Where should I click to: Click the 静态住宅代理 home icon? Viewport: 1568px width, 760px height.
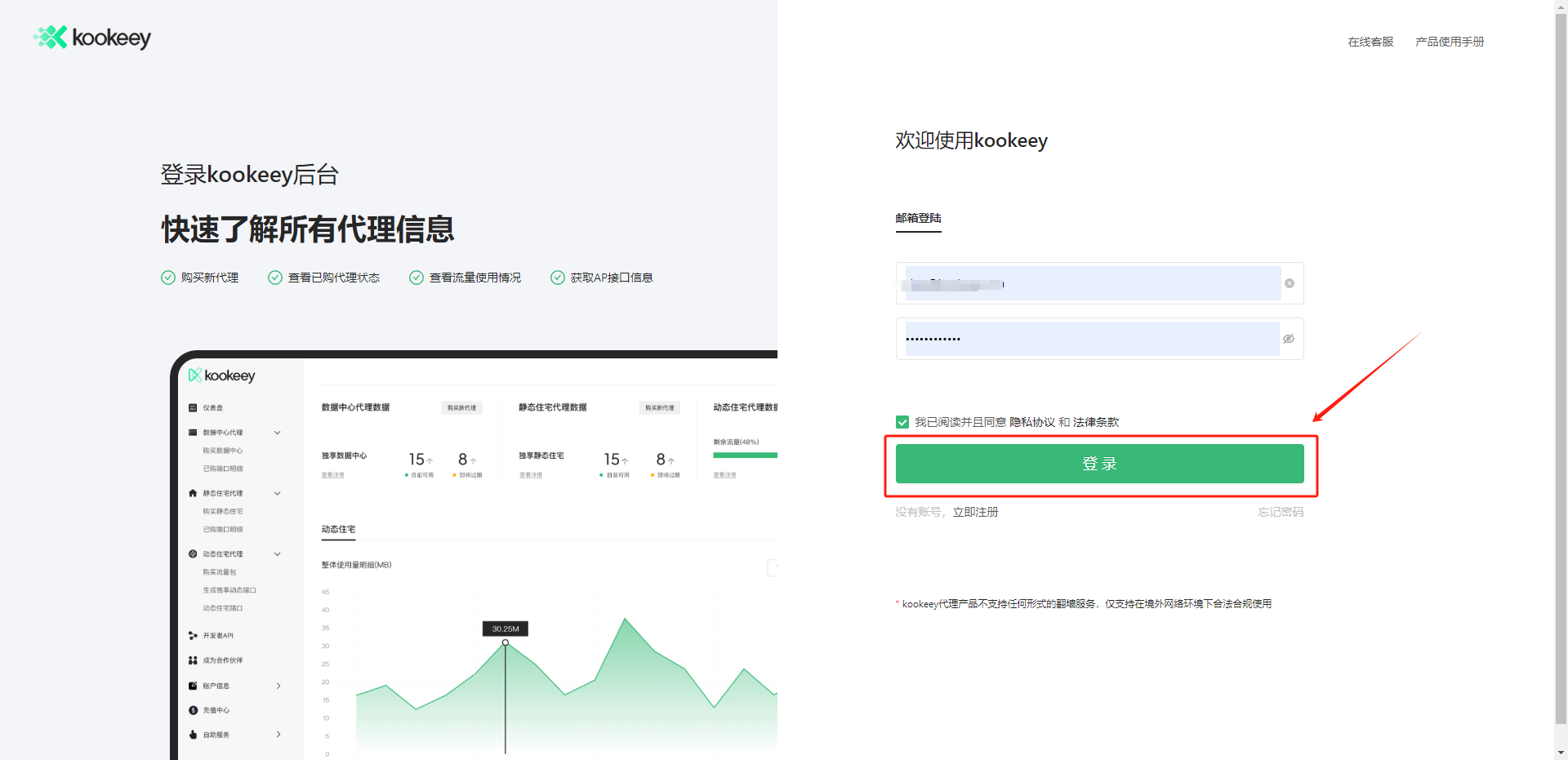193,493
